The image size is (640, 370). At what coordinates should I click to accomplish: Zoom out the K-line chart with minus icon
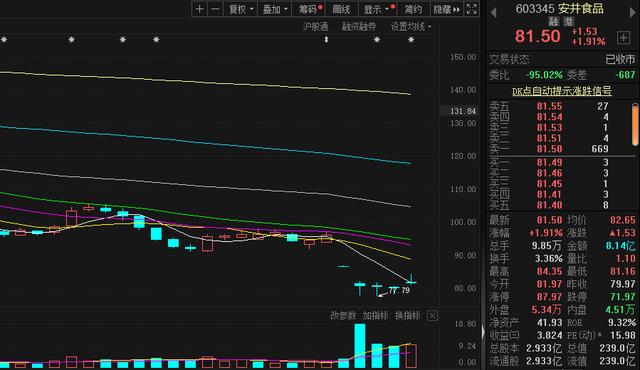tap(216, 9)
